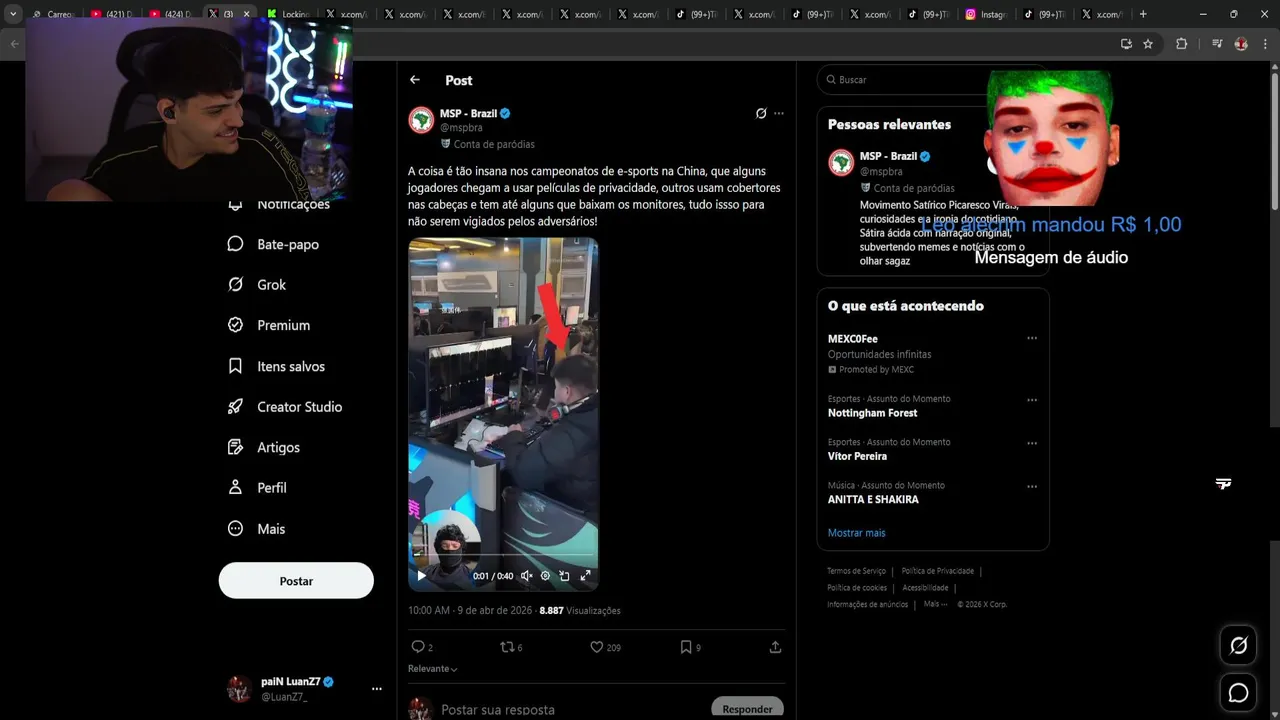
Task: Play the post video
Action: pos(421,575)
